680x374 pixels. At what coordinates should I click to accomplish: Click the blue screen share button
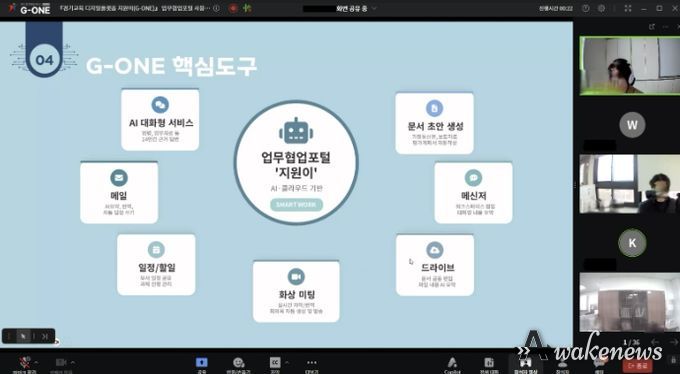(x=202, y=362)
